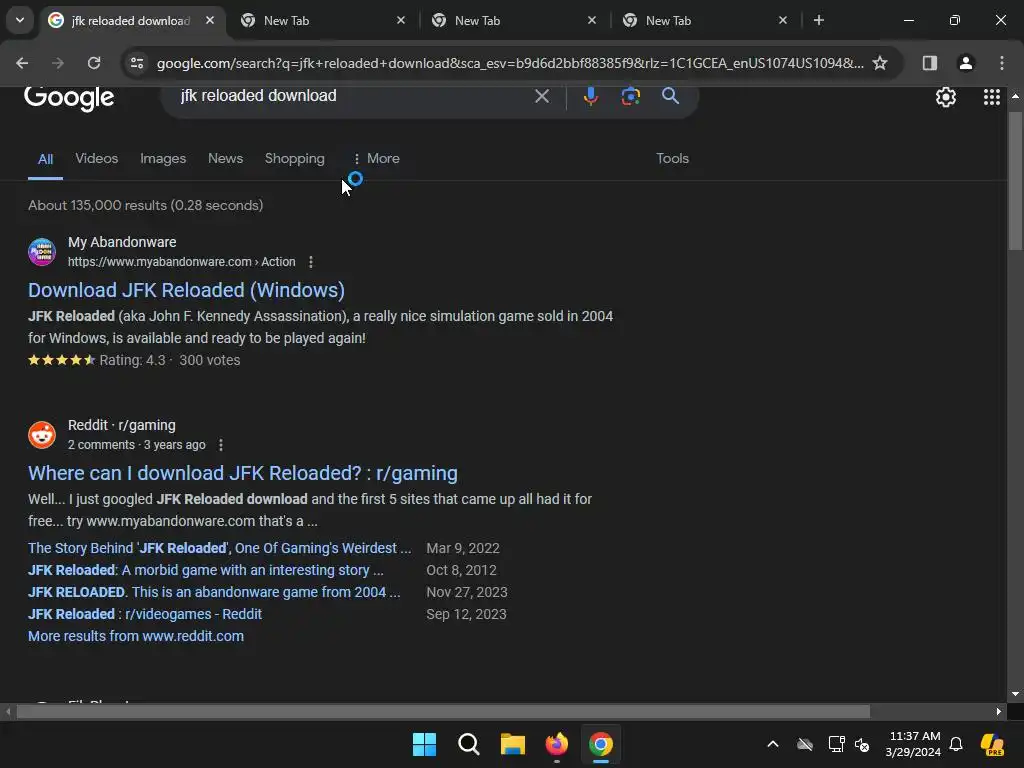Clear the Google search box
The image size is (1024, 768).
pyautogui.click(x=541, y=97)
